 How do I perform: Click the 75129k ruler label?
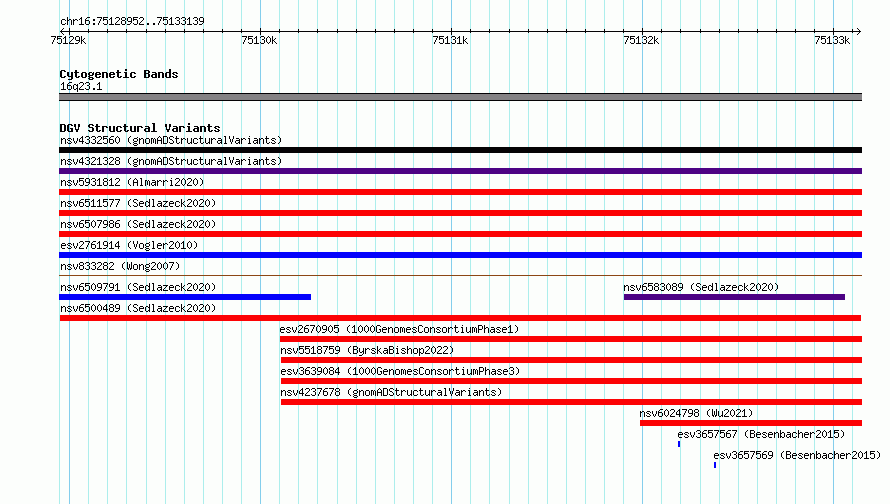(68, 40)
